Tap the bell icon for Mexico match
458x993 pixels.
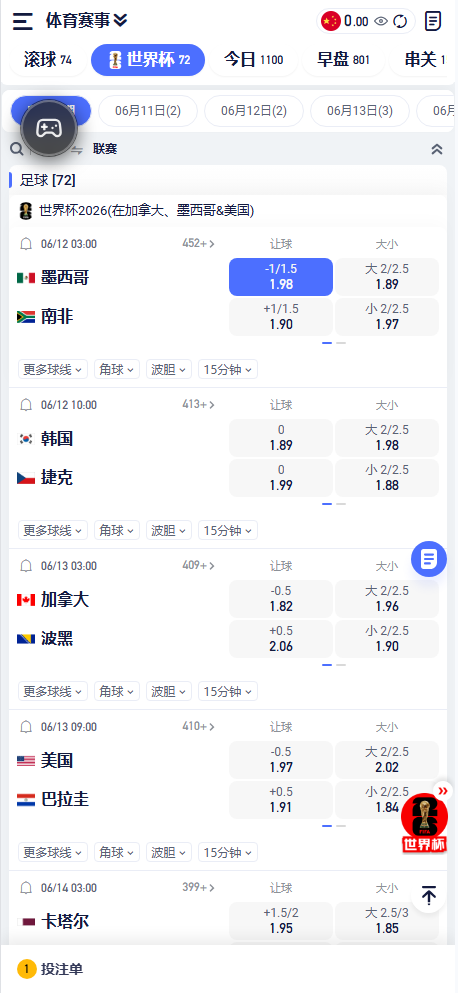pyautogui.click(x=26, y=244)
